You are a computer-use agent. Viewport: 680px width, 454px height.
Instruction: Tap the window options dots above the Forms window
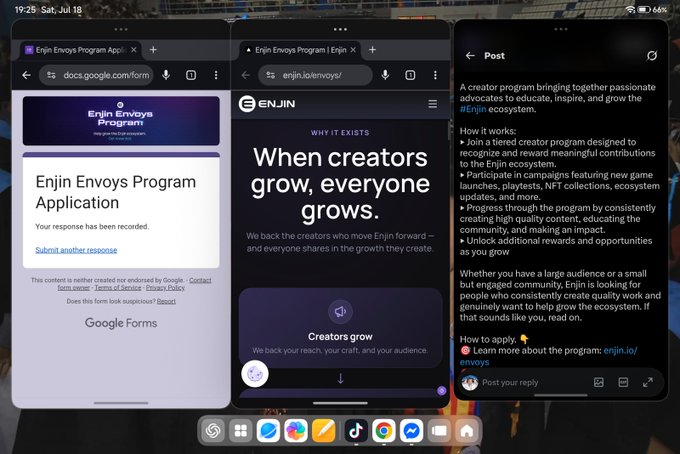[121, 29]
